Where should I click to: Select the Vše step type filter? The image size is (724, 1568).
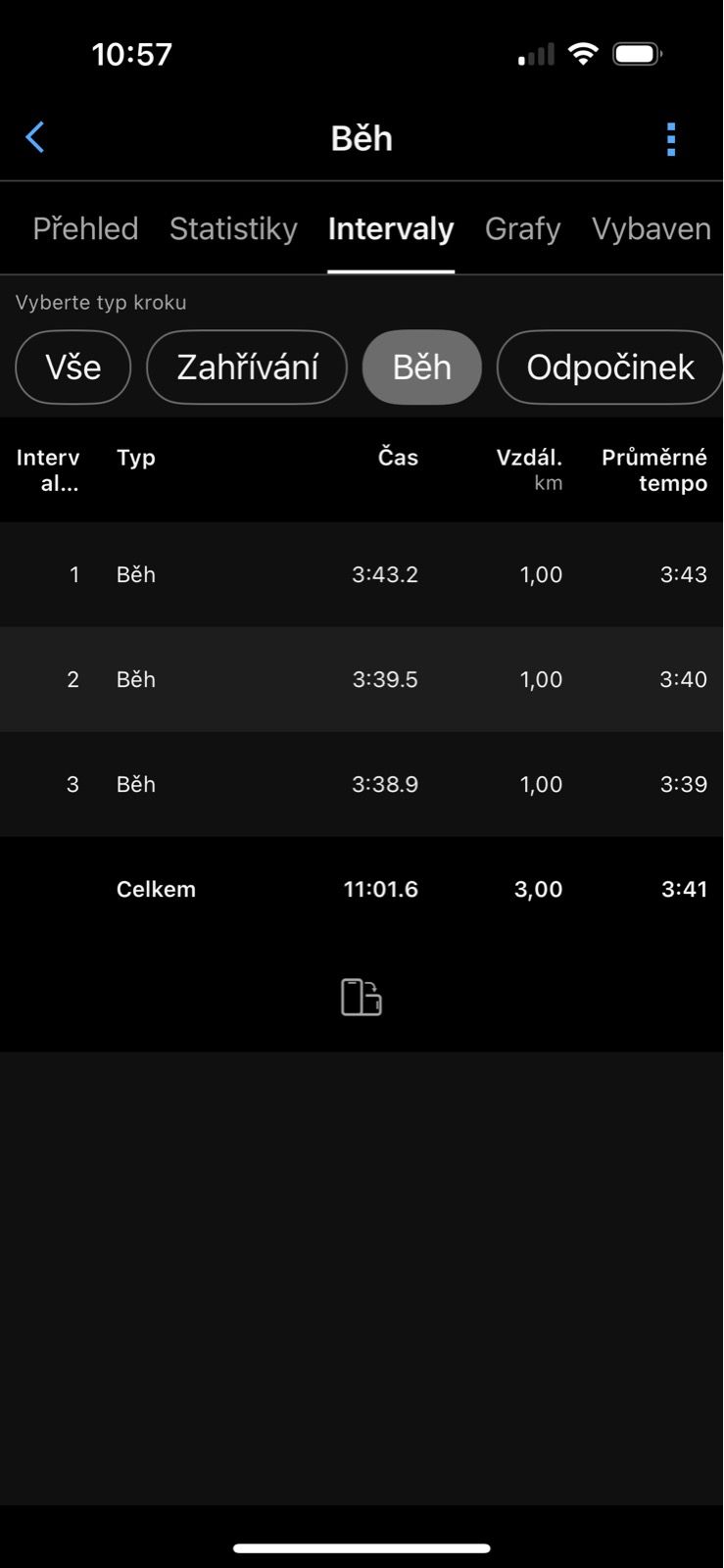(73, 367)
